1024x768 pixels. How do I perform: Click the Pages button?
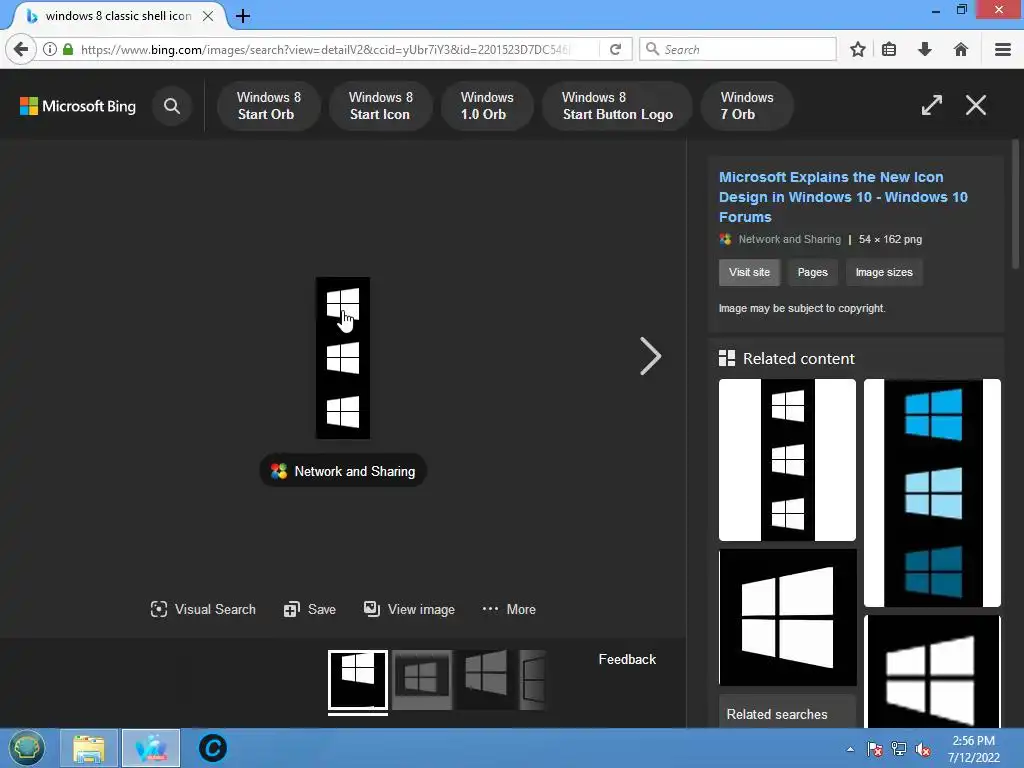coord(812,272)
